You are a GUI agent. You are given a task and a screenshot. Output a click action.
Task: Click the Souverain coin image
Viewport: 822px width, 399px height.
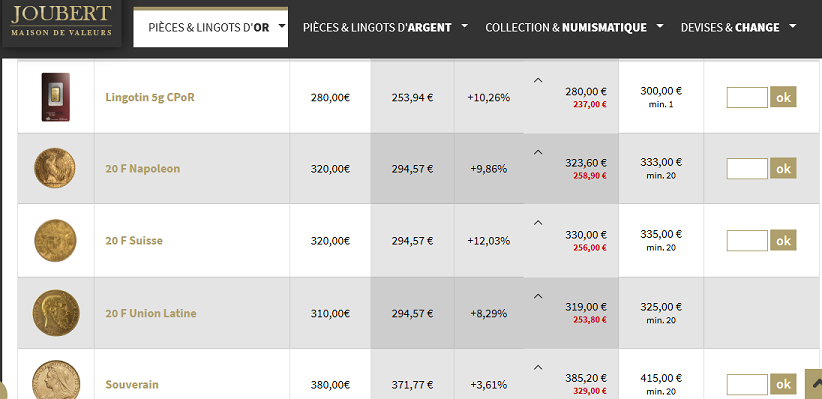(56, 380)
